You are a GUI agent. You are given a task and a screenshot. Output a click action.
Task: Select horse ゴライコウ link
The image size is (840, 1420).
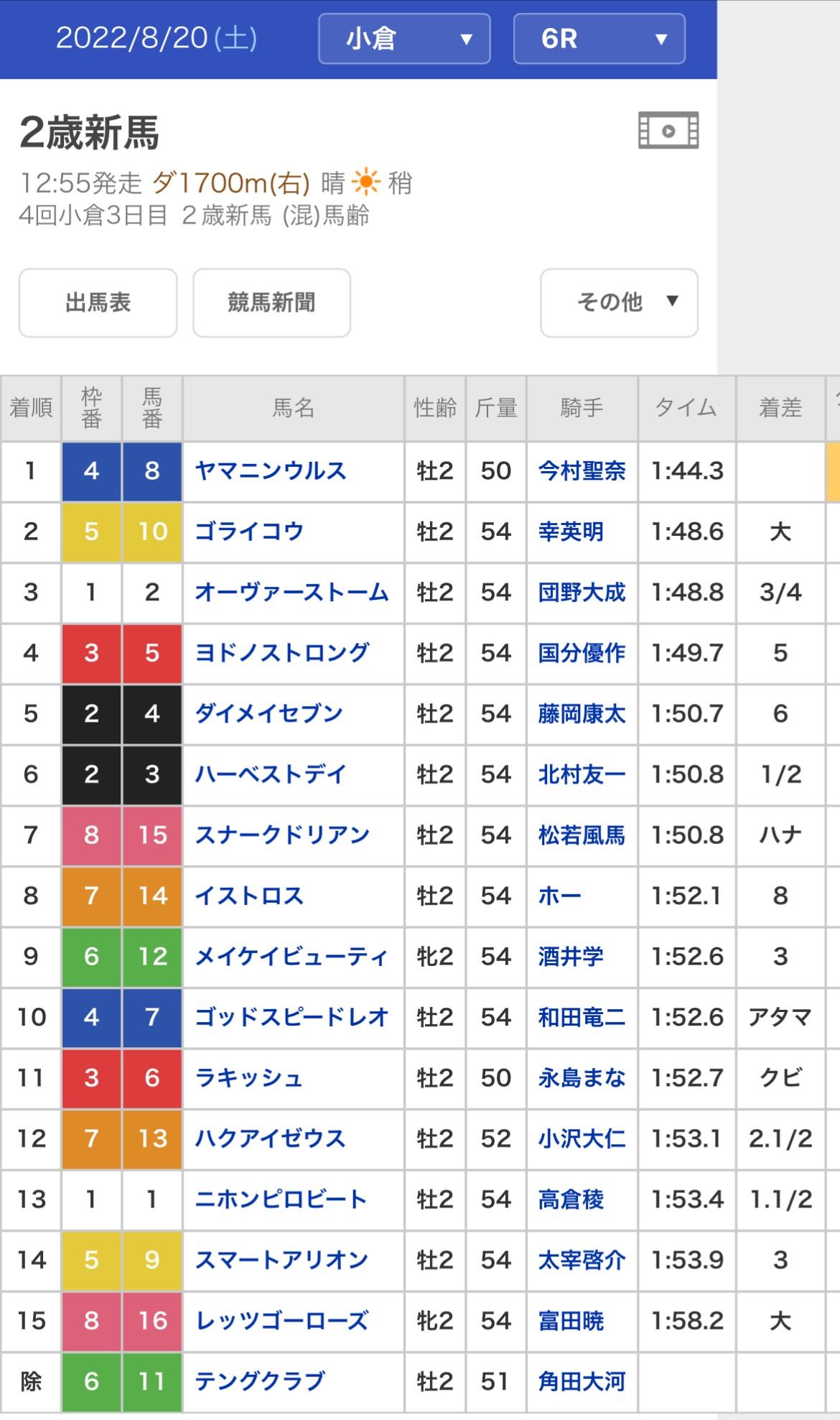[249, 532]
